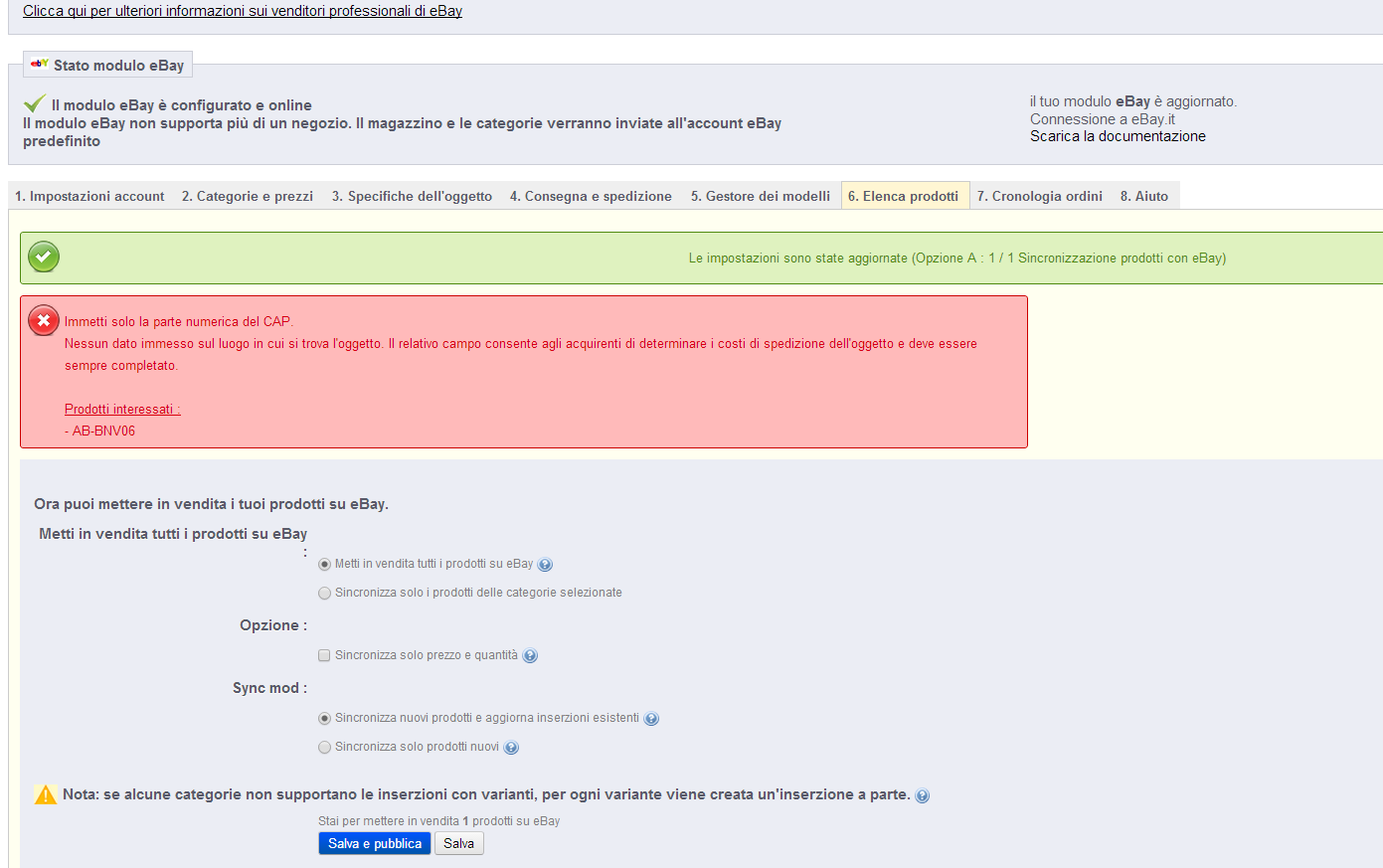Open the '1. Impostazioni account' tab
The image size is (1383, 868).
tap(89, 196)
